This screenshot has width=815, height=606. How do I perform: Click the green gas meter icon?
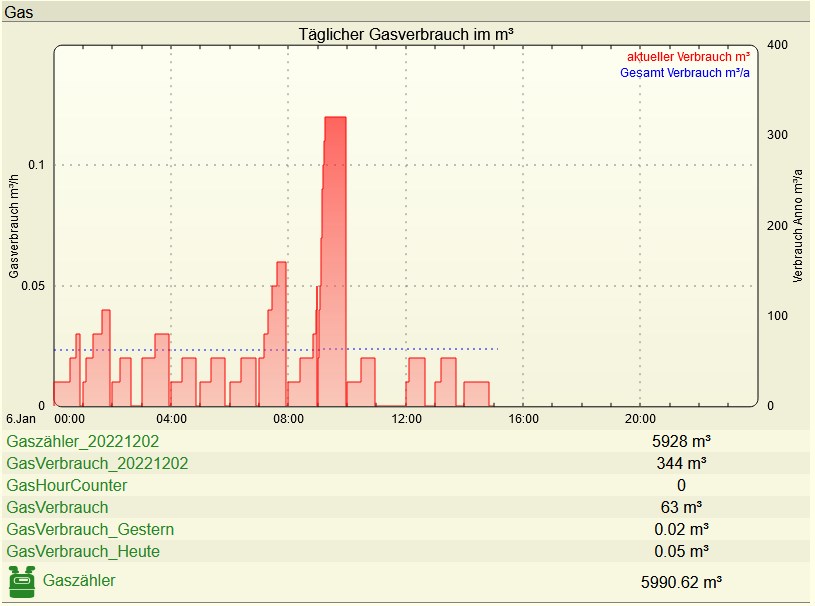tap(21, 581)
